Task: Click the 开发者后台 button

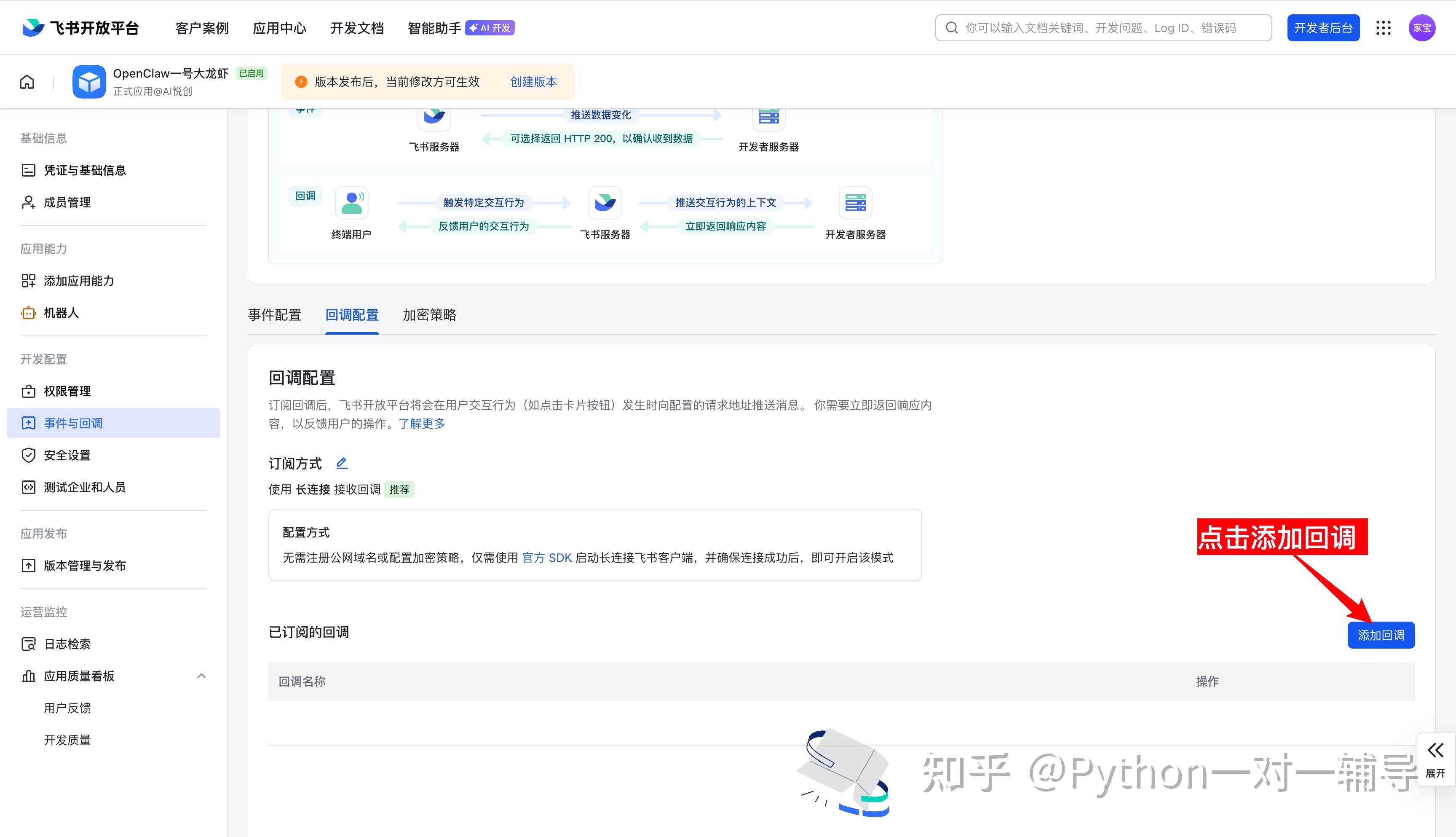Action: coord(1323,28)
